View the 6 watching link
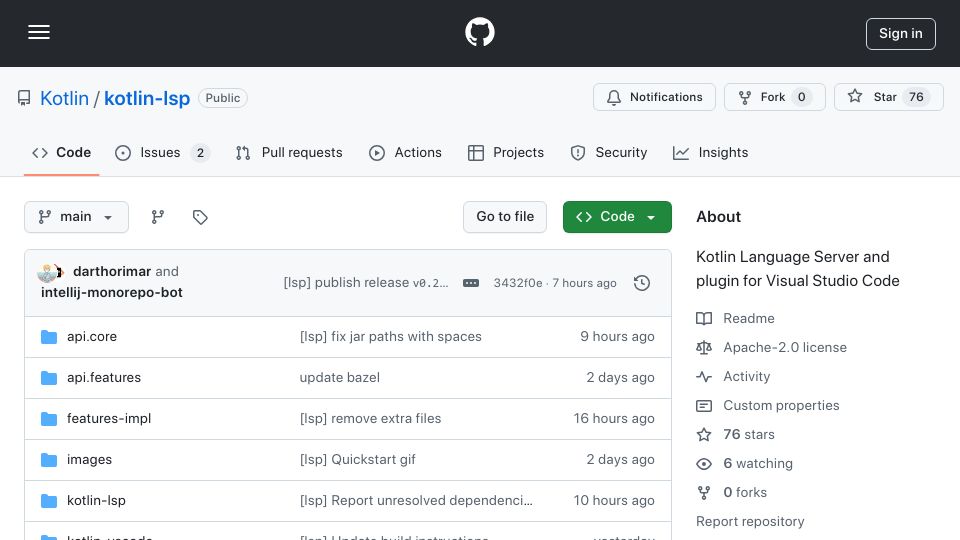 [758, 463]
